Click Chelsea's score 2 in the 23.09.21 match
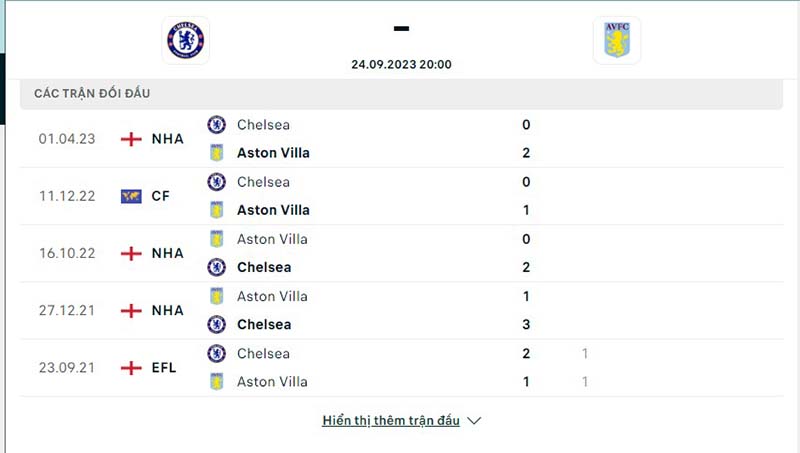 pyautogui.click(x=526, y=353)
